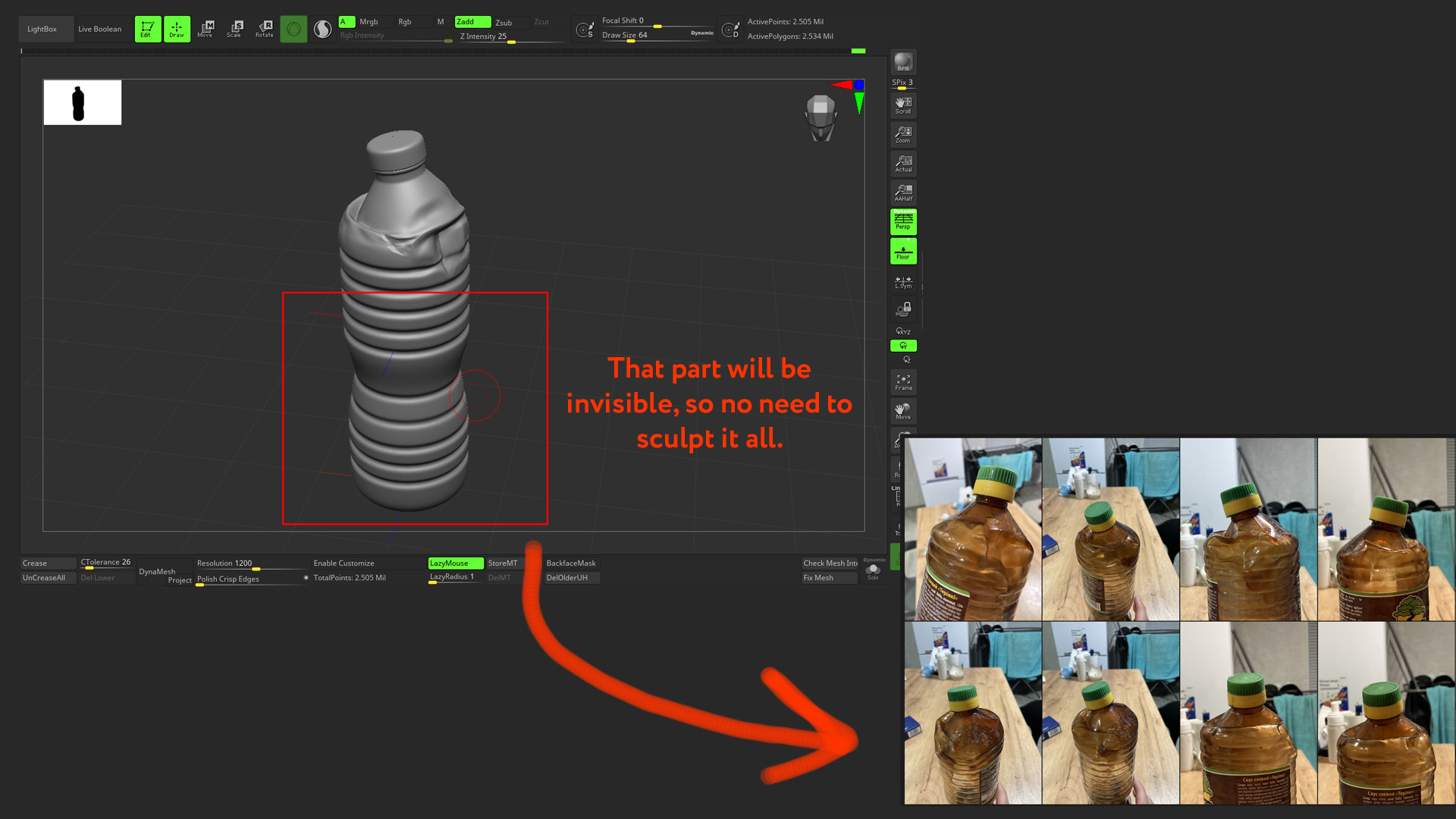
Task: Click the BPR render icon
Action: 902,62
